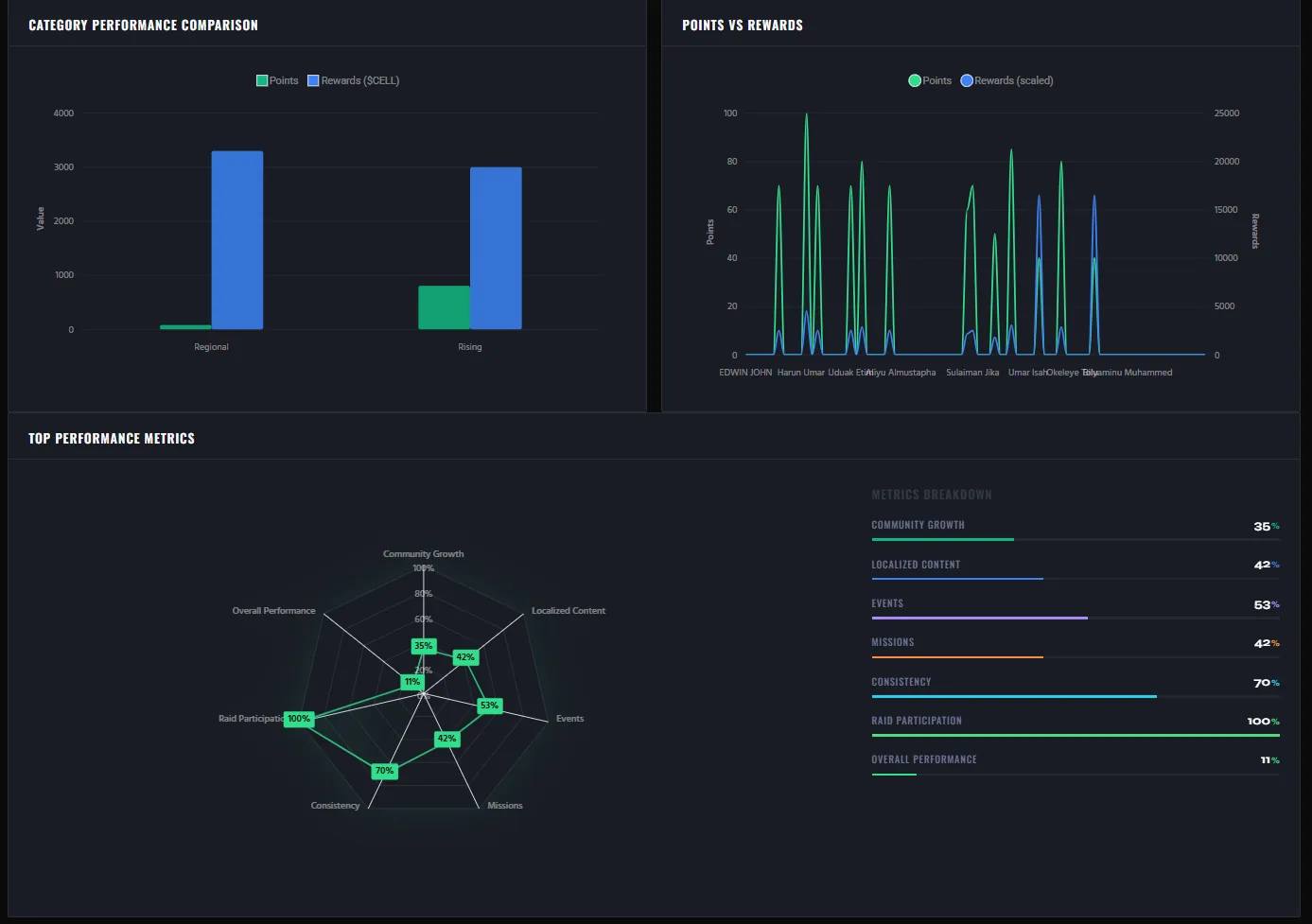The height and width of the screenshot is (924, 1312).
Task: Click the 53% Events radar point
Action: (x=489, y=706)
